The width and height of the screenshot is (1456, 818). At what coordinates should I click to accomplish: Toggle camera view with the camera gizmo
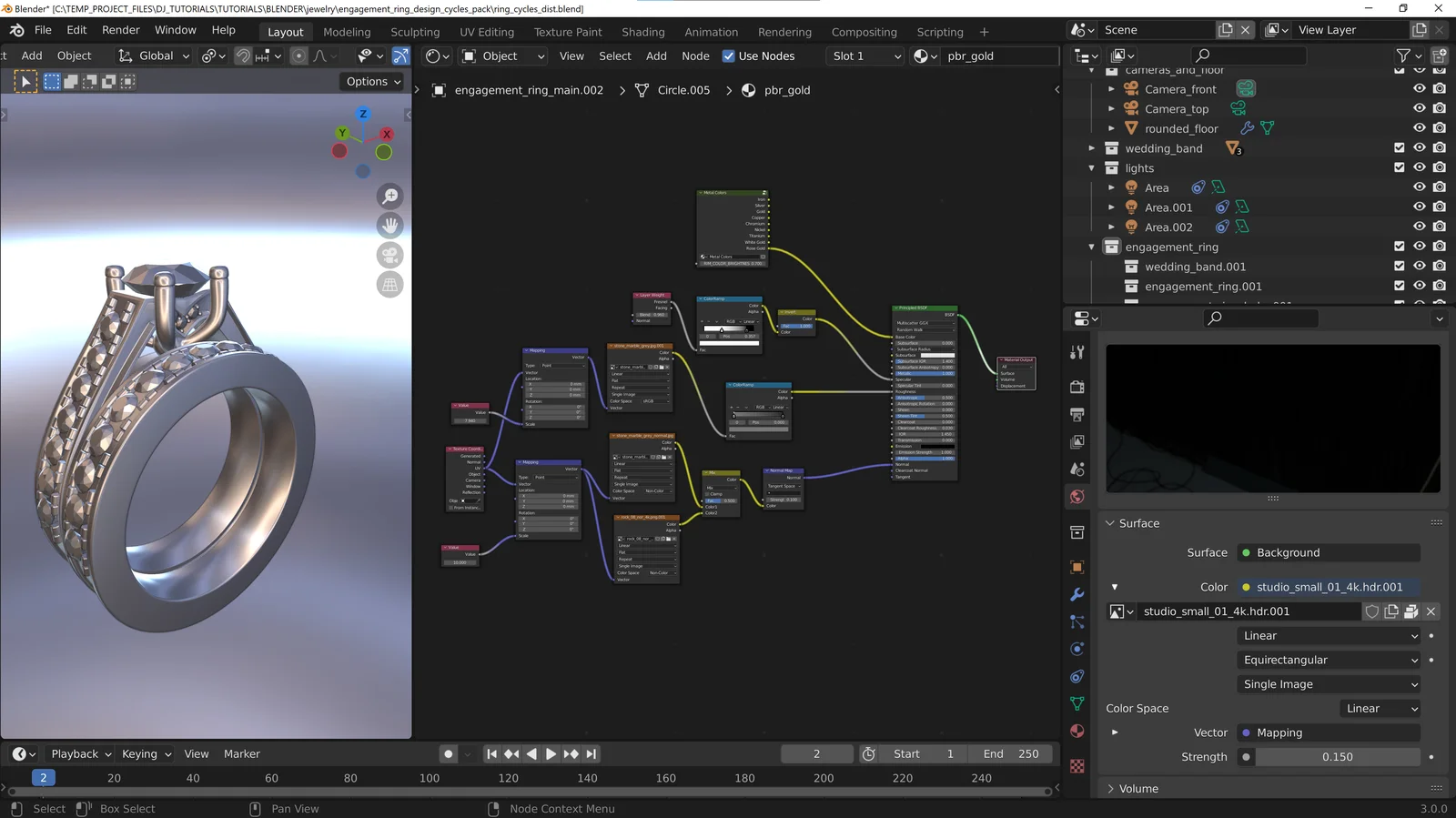(x=390, y=255)
